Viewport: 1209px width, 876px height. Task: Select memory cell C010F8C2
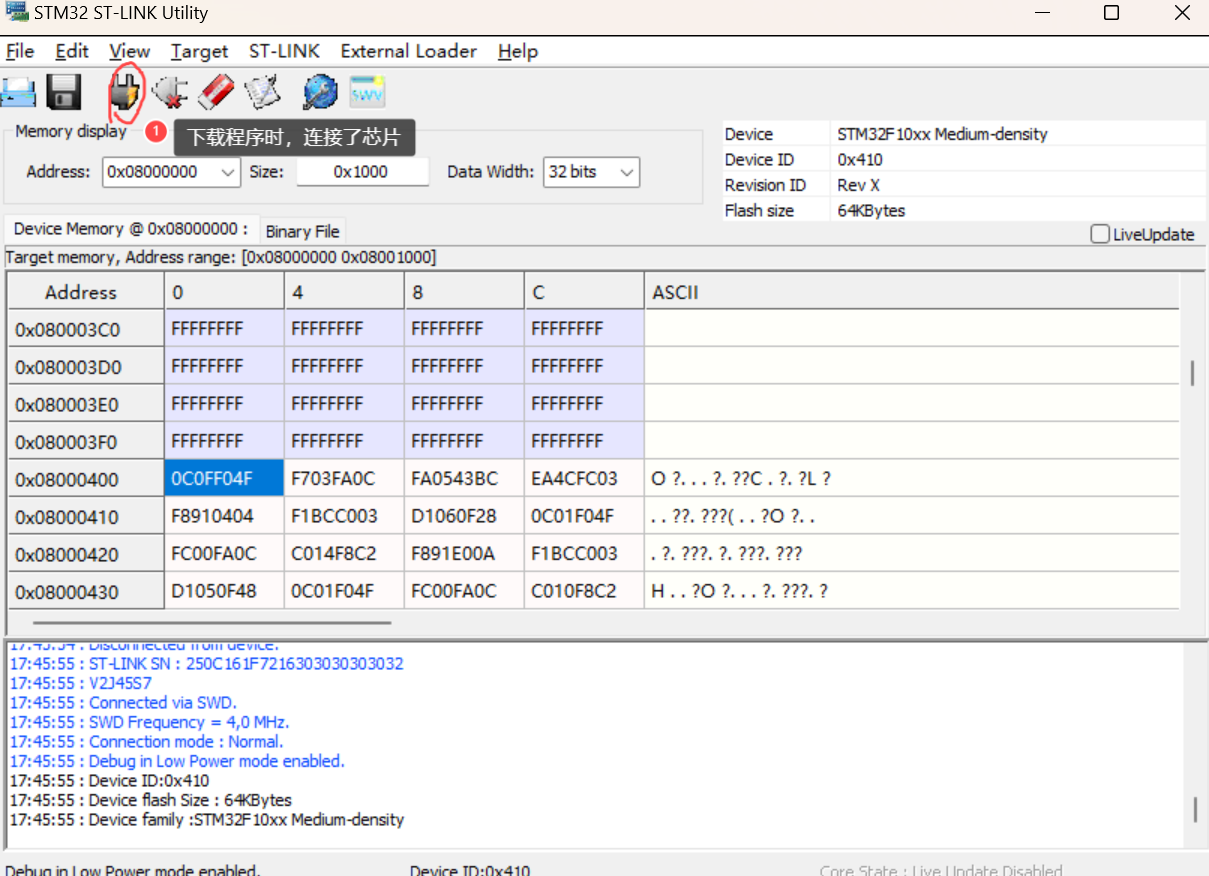pos(584,591)
